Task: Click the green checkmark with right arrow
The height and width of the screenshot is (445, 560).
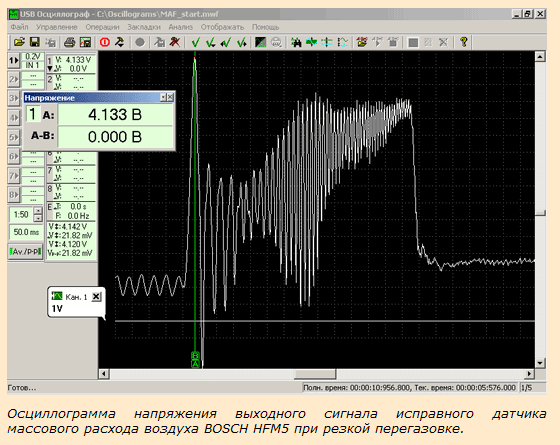Action: point(242,42)
